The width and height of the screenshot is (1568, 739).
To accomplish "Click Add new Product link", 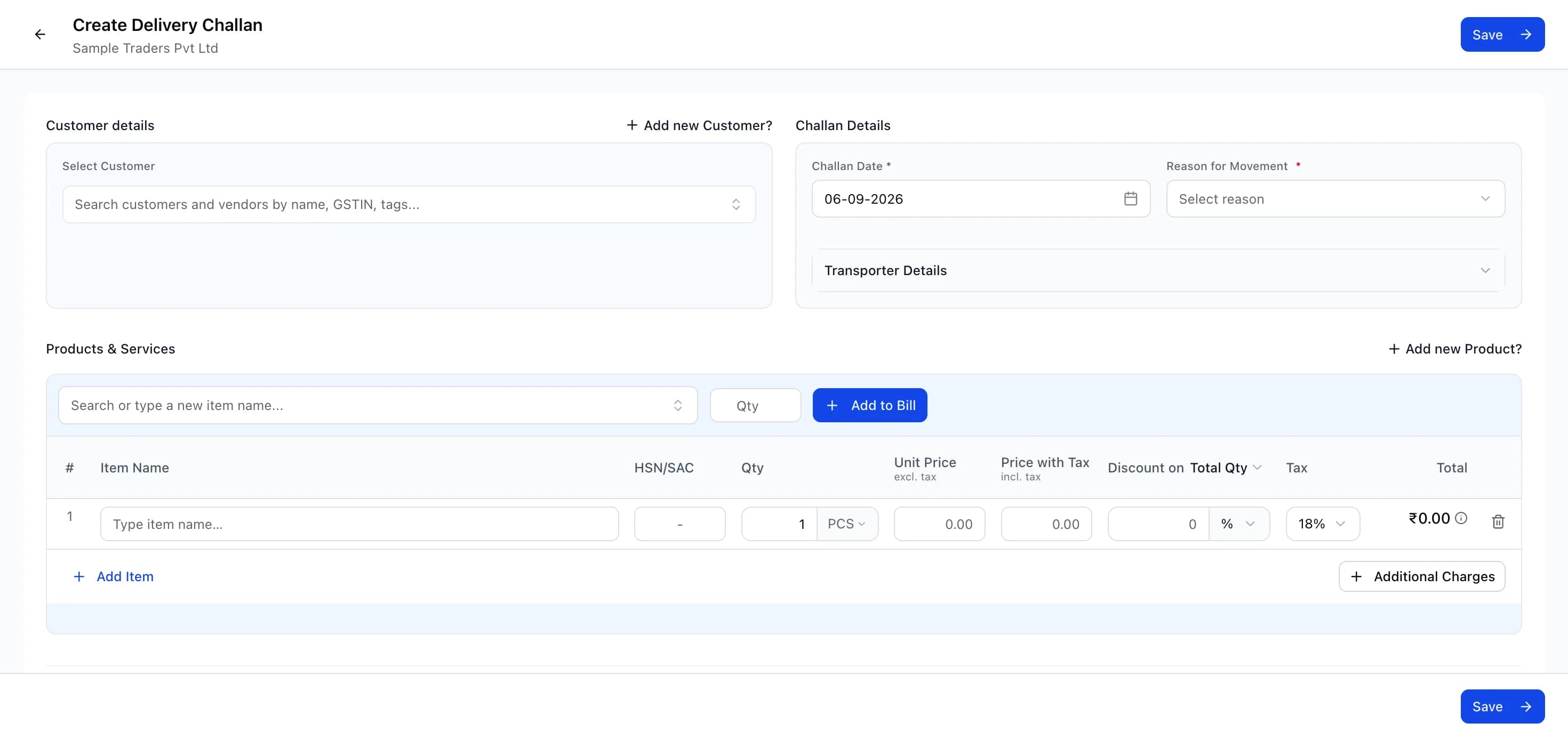I will pyautogui.click(x=1455, y=349).
